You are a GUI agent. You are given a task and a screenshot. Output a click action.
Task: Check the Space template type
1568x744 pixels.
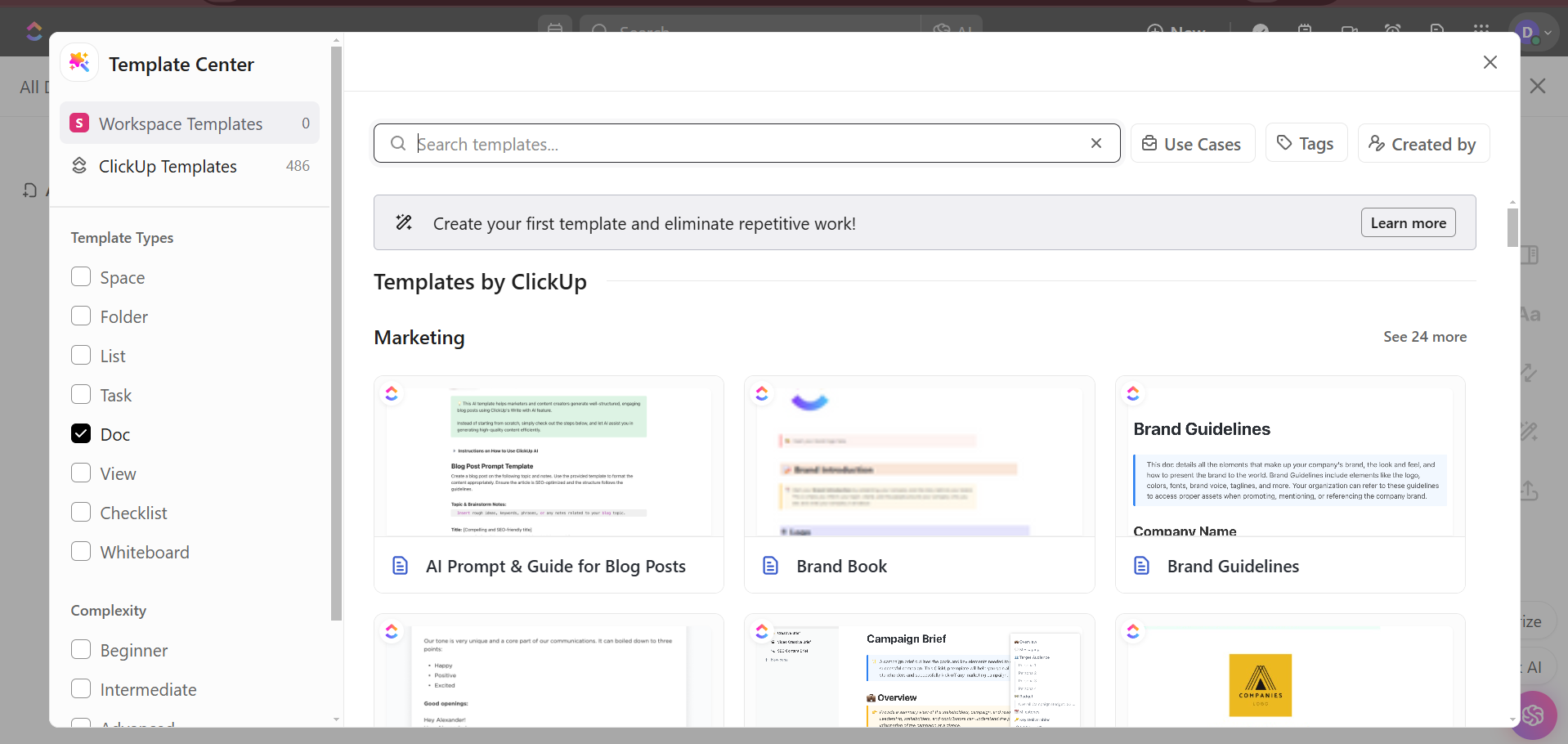pyautogui.click(x=81, y=277)
